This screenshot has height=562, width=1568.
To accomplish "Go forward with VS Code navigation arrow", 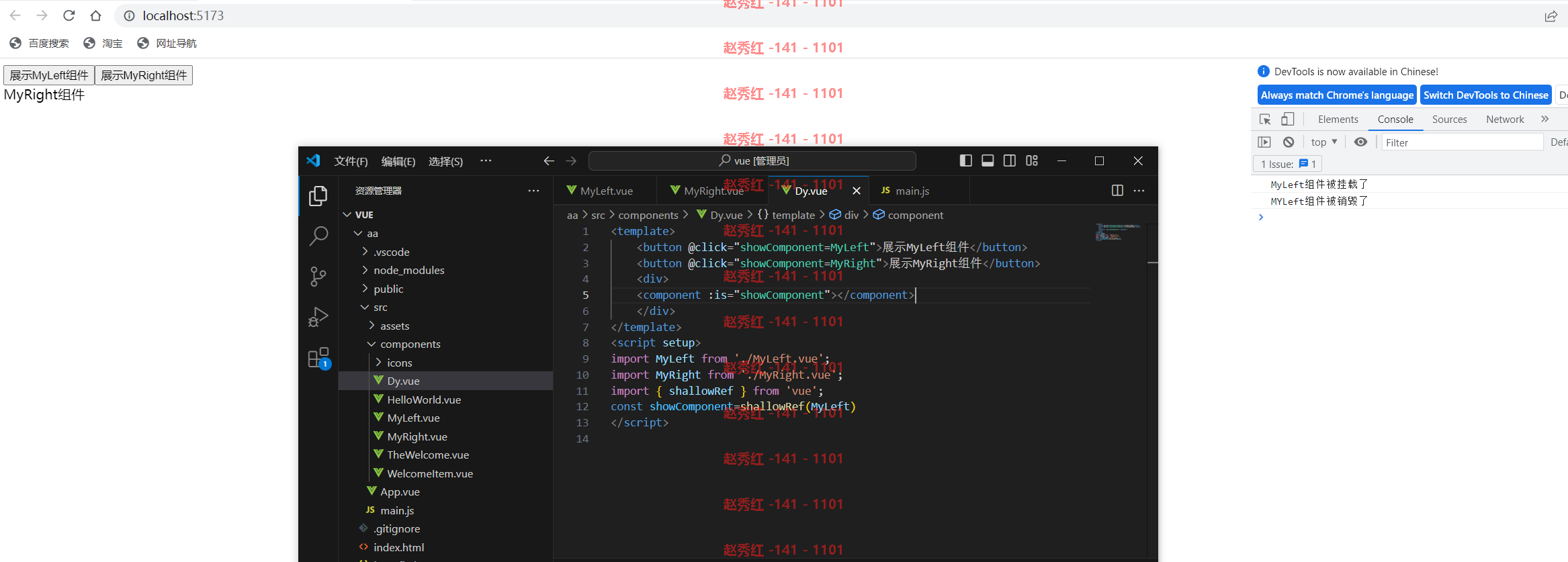I will coord(571,161).
